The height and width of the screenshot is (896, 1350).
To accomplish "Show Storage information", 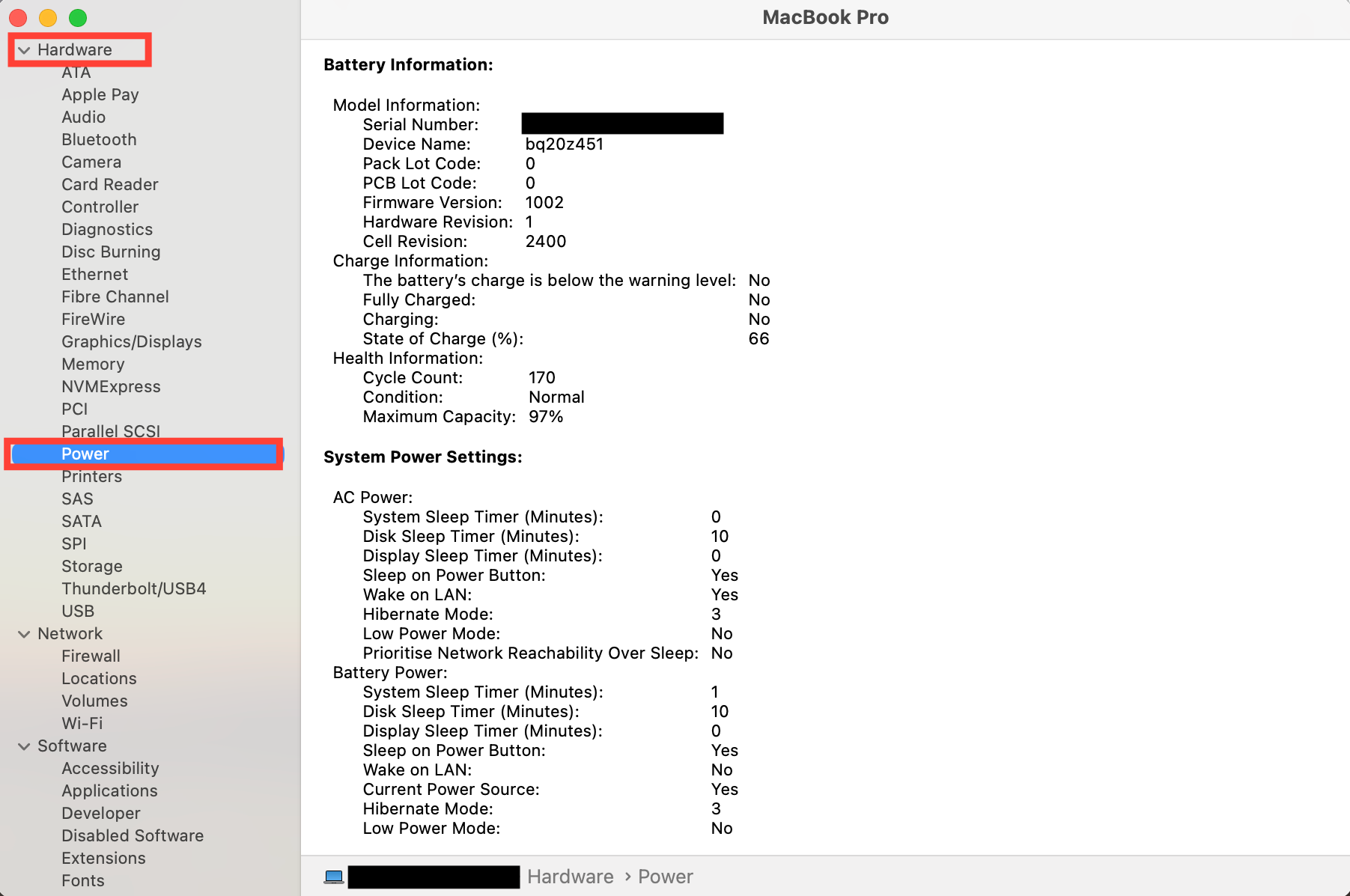I will (92, 567).
